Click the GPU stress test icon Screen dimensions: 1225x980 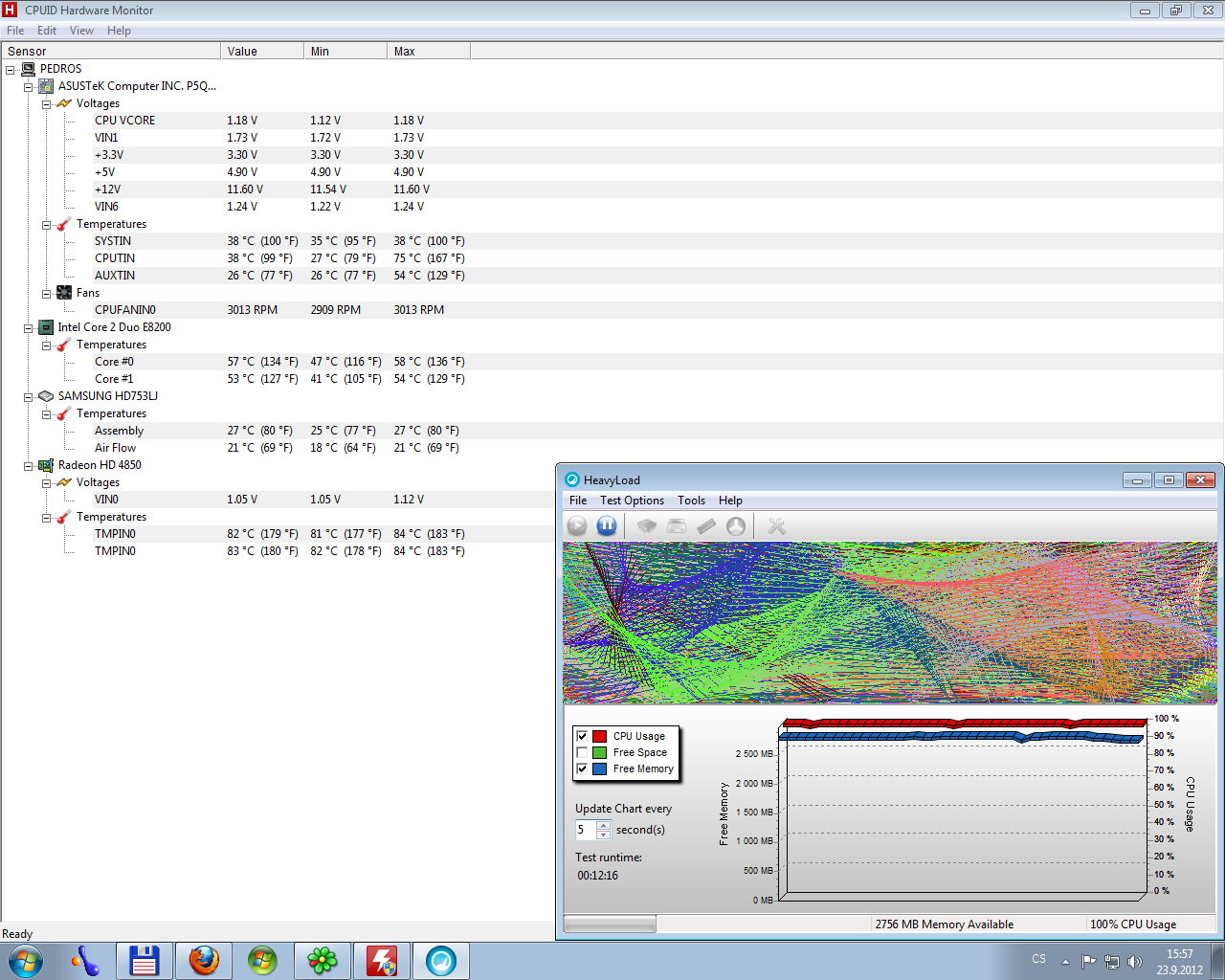pos(736,525)
